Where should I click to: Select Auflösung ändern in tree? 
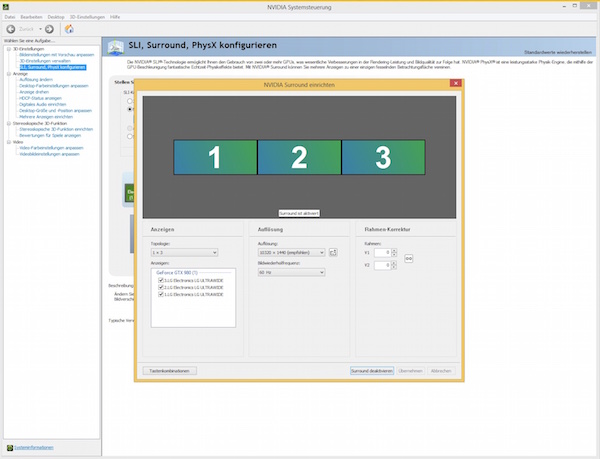tap(36, 80)
